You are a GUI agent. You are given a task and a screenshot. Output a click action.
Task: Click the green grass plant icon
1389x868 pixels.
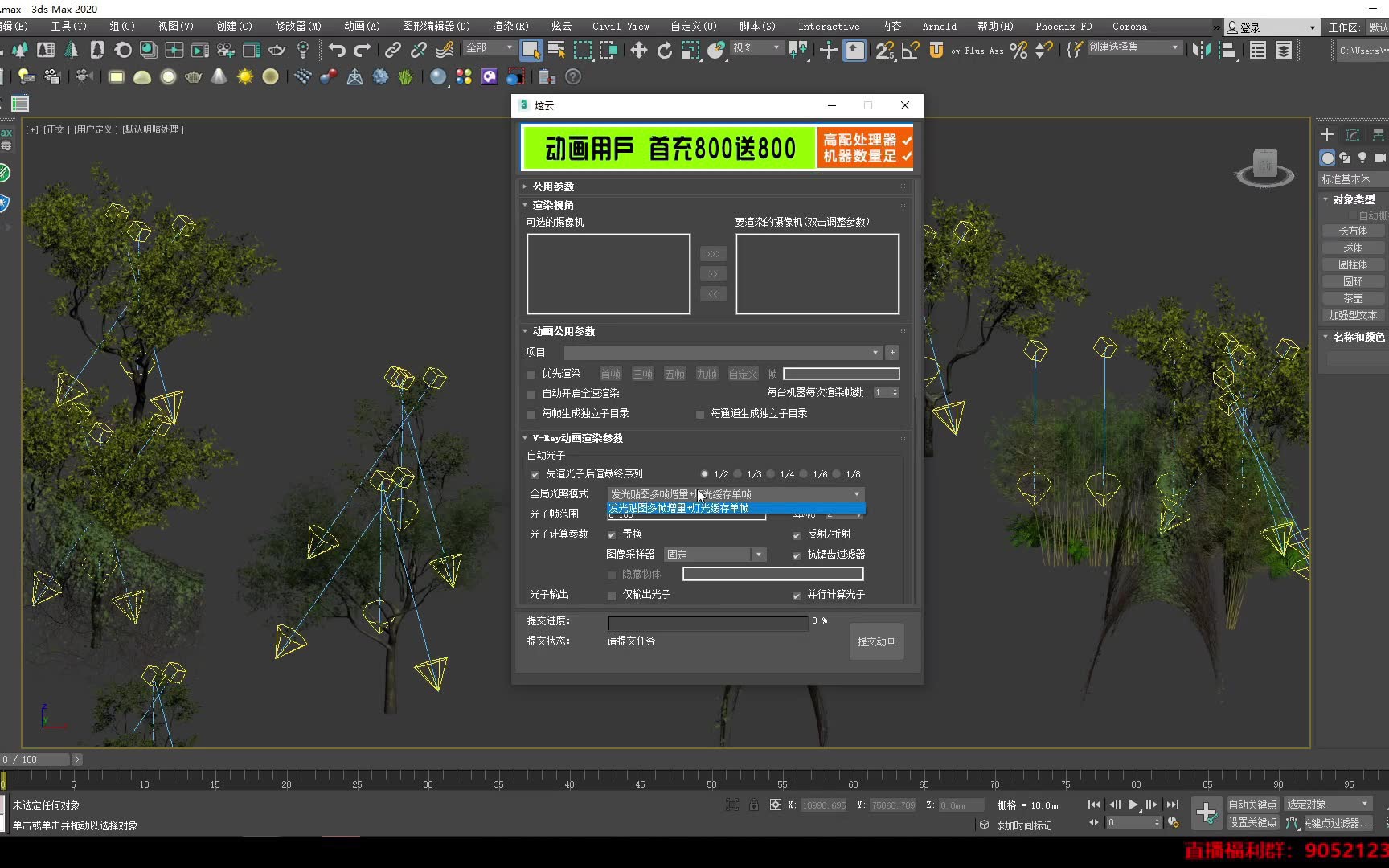pos(406,77)
